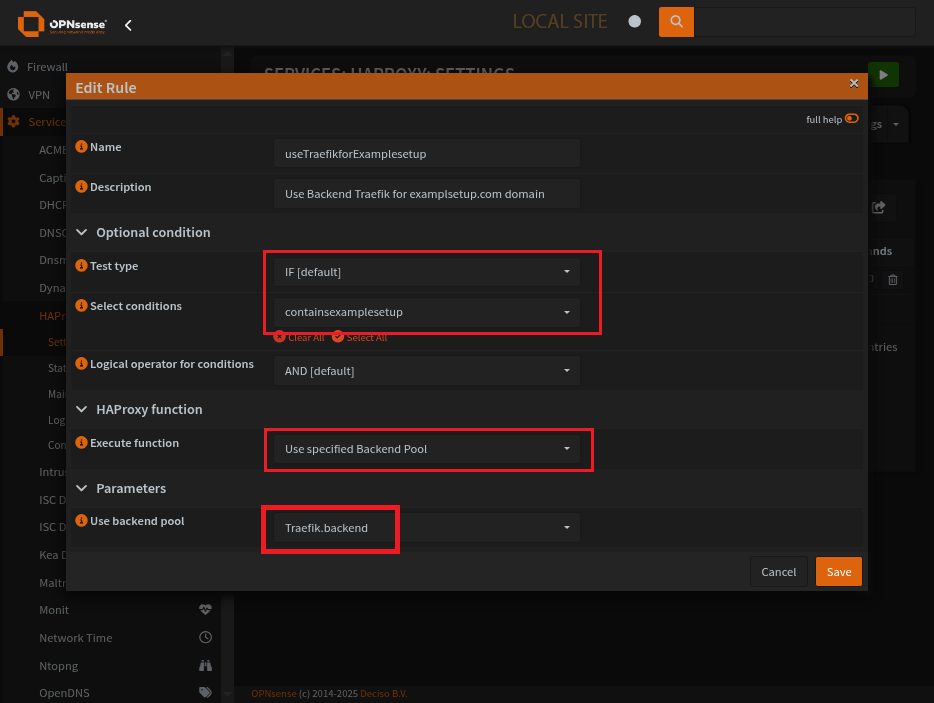Collapse the Optional condition section
The image size is (934, 703).
tap(82, 232)
